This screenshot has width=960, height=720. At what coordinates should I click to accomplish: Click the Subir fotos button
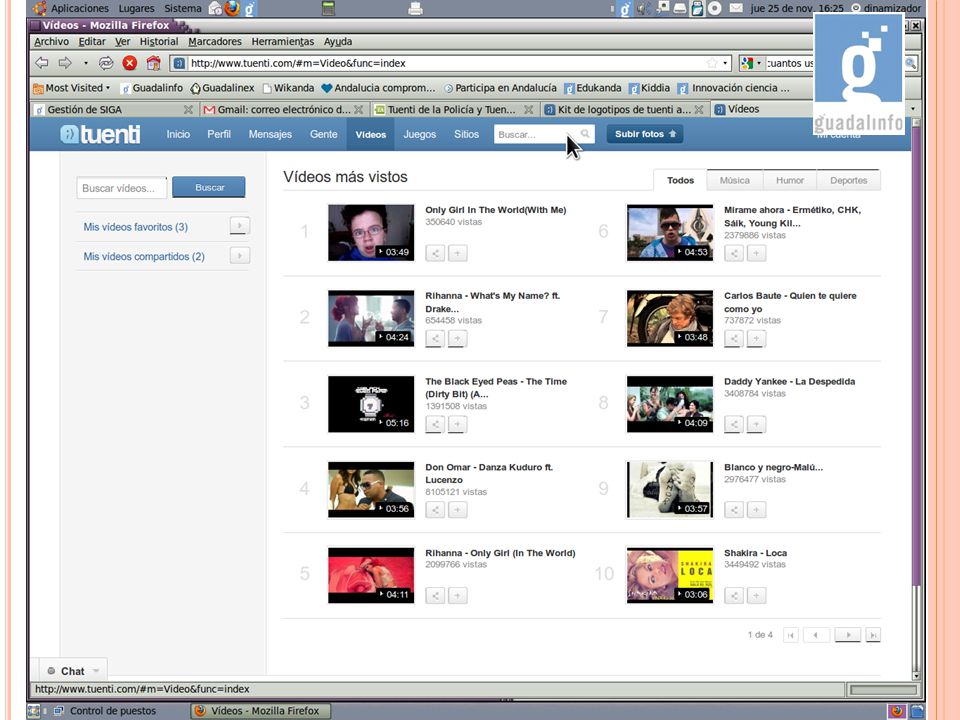click(645, 133)
